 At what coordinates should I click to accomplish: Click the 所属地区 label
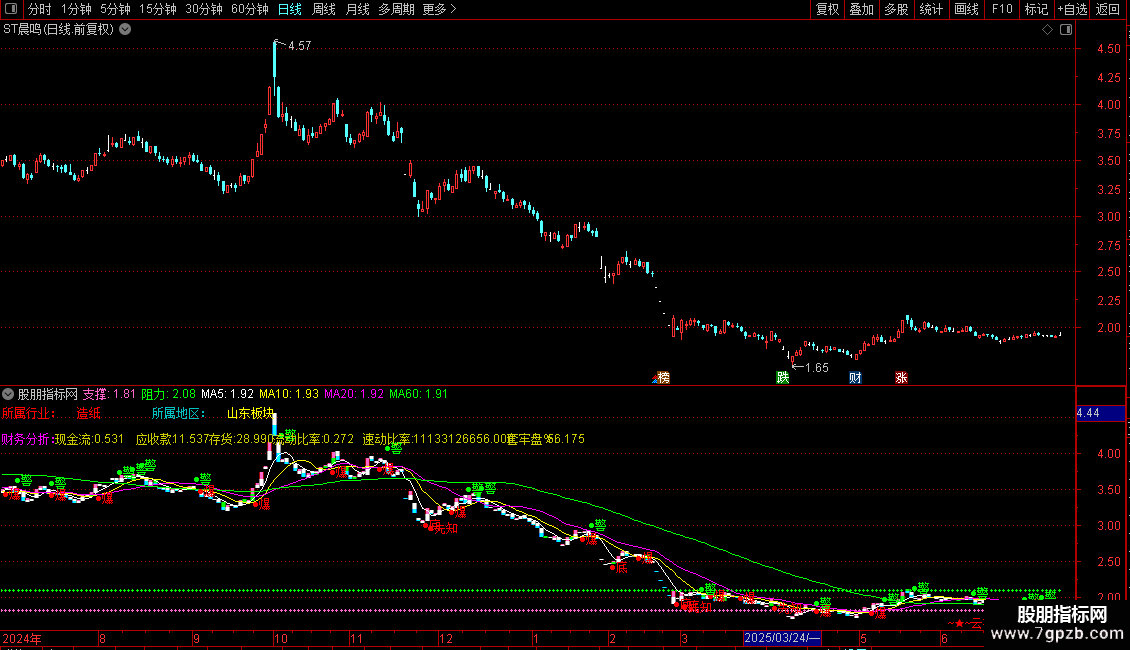[x=179, y=414]
